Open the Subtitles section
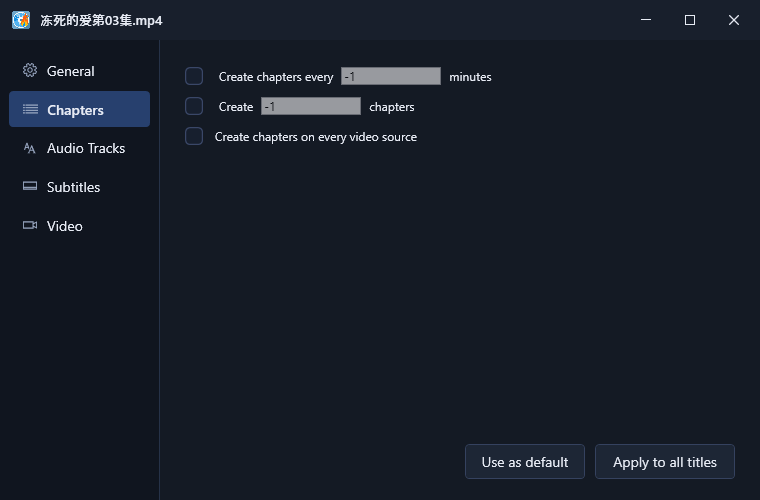The image size is (760, 500). tap(79, 187)
